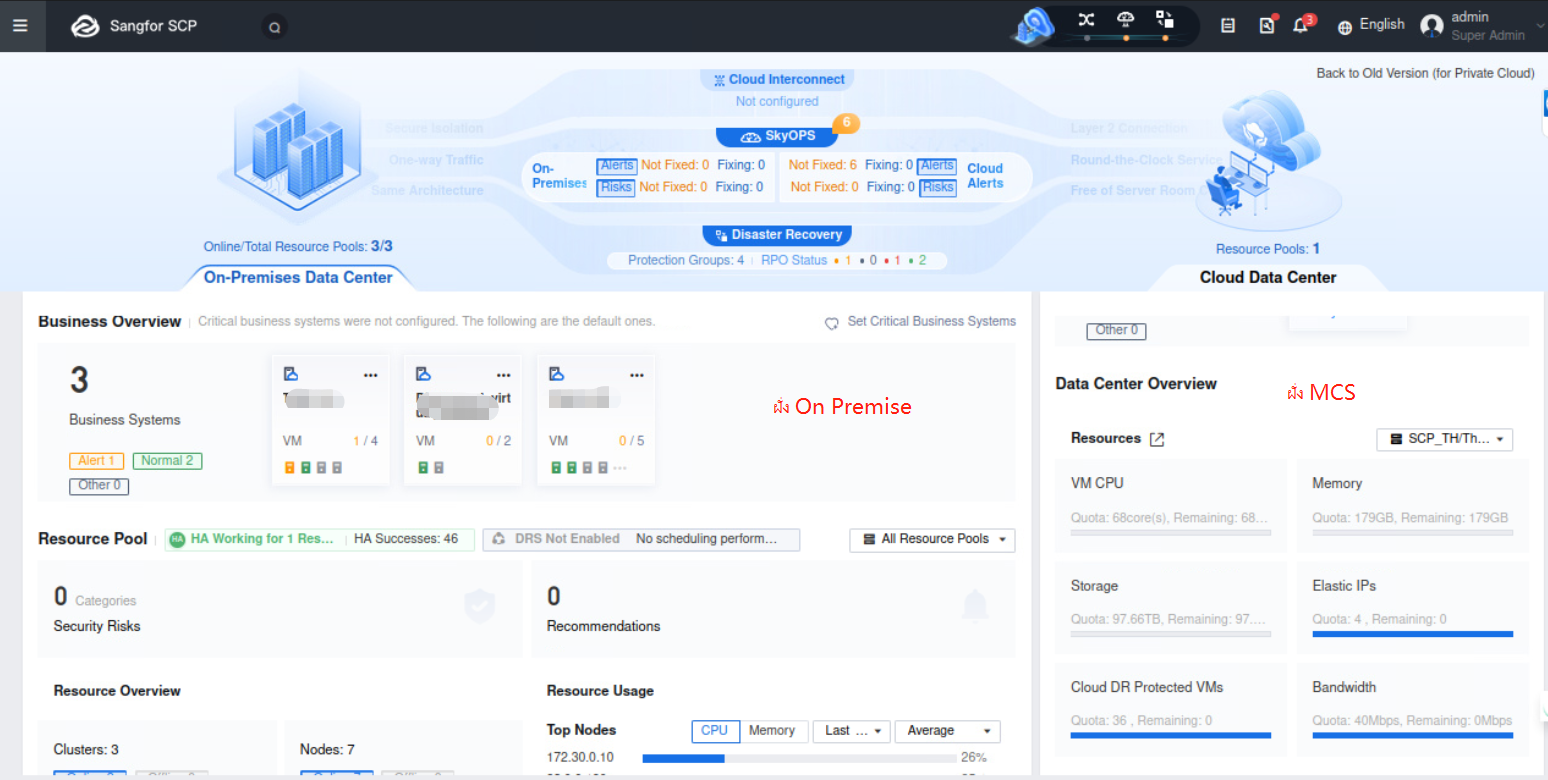
Task: Open the task list clipboard icon
Action: point(1228,26)
